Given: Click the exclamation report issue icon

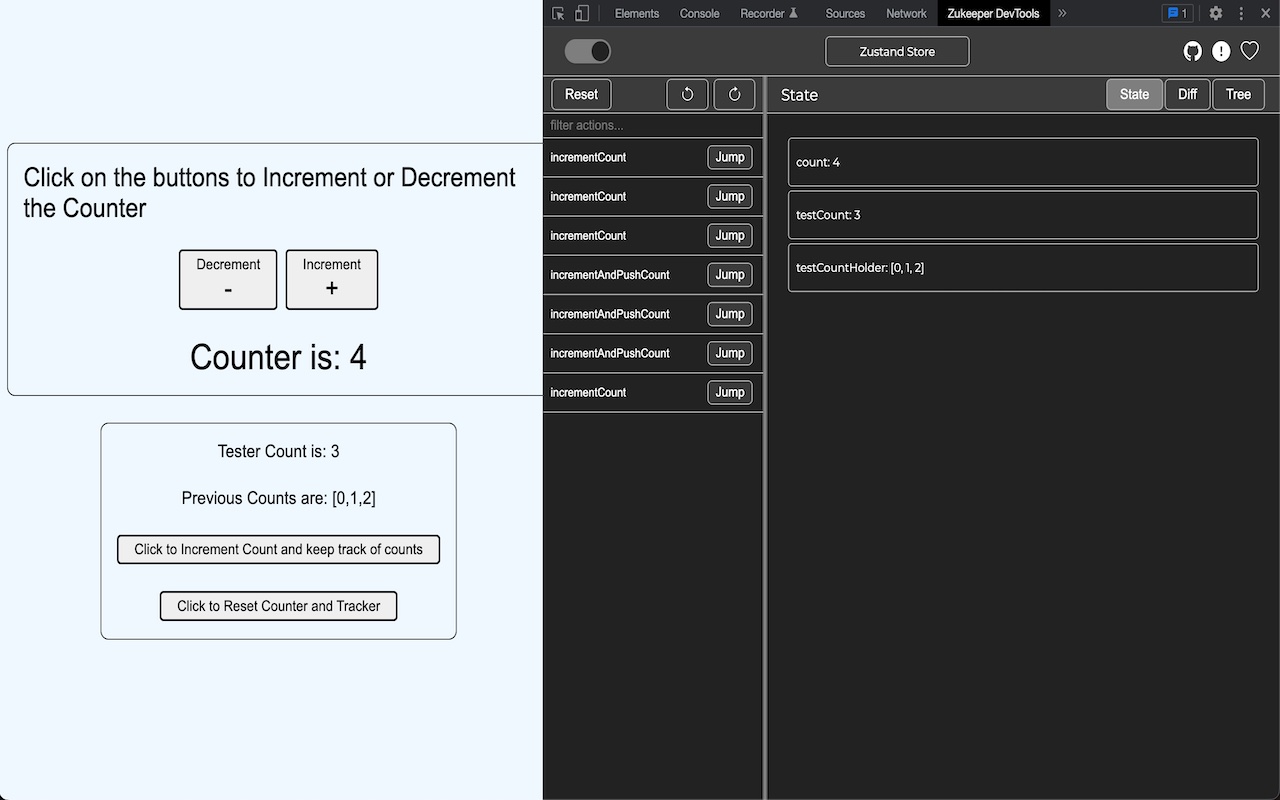Looking at the screenshot, I should coord(1221,51).
